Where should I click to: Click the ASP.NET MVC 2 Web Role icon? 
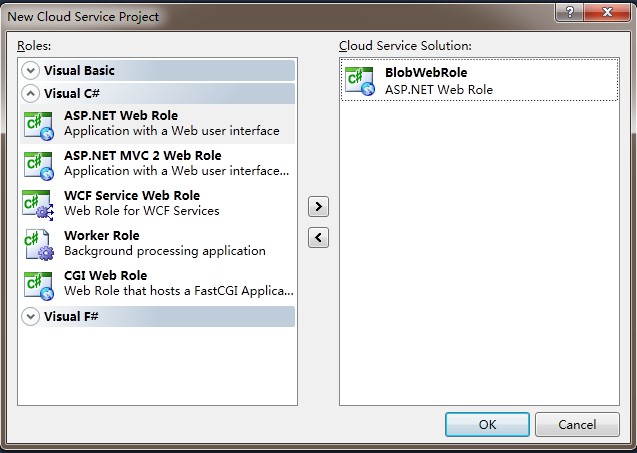(38, 163)
